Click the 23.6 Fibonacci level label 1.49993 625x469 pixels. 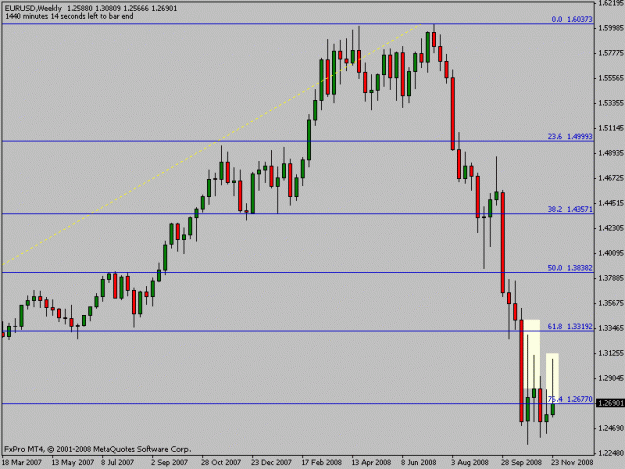570,137
